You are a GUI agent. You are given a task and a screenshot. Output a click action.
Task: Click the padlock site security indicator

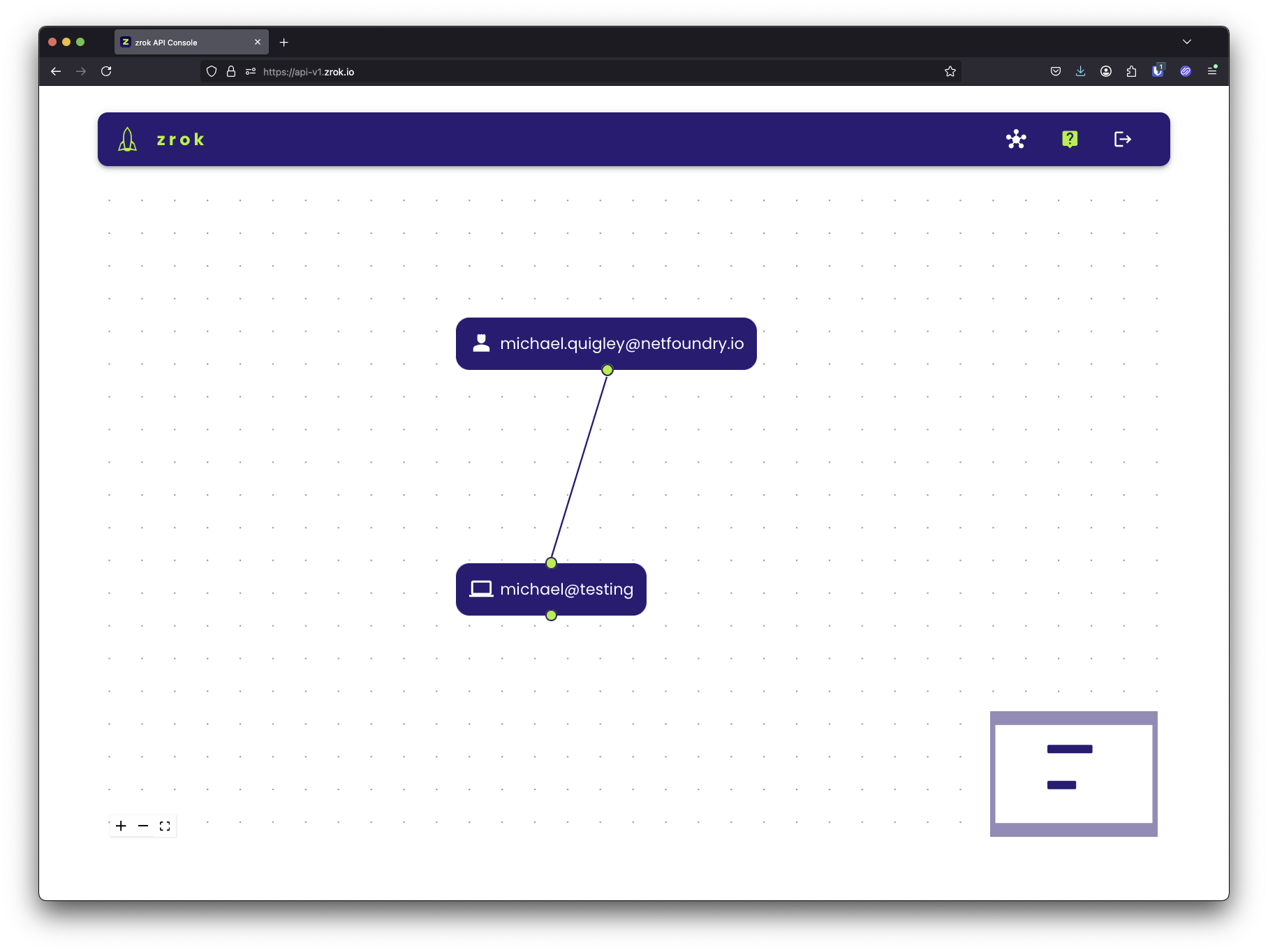pos(230,71)
